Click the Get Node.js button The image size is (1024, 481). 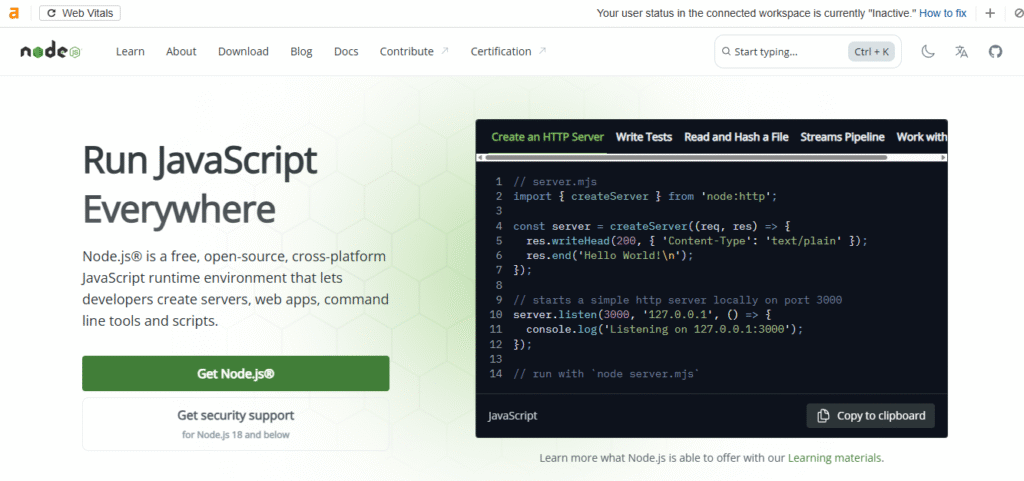(236, 373)
